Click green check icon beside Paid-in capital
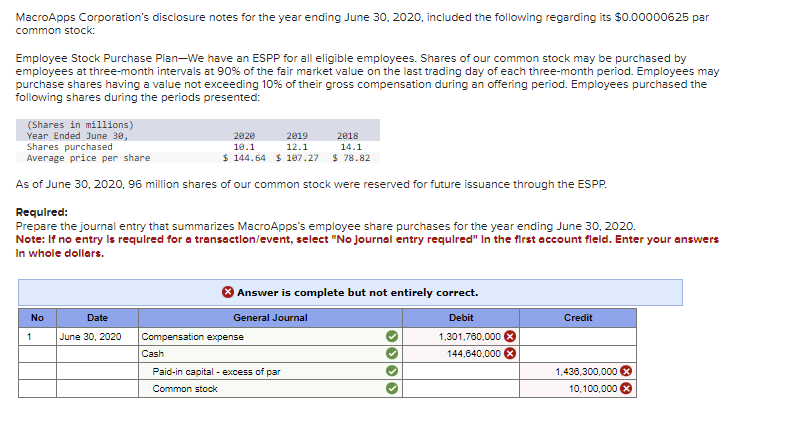This screenshot has height=426, width=797. coord(391,371)
